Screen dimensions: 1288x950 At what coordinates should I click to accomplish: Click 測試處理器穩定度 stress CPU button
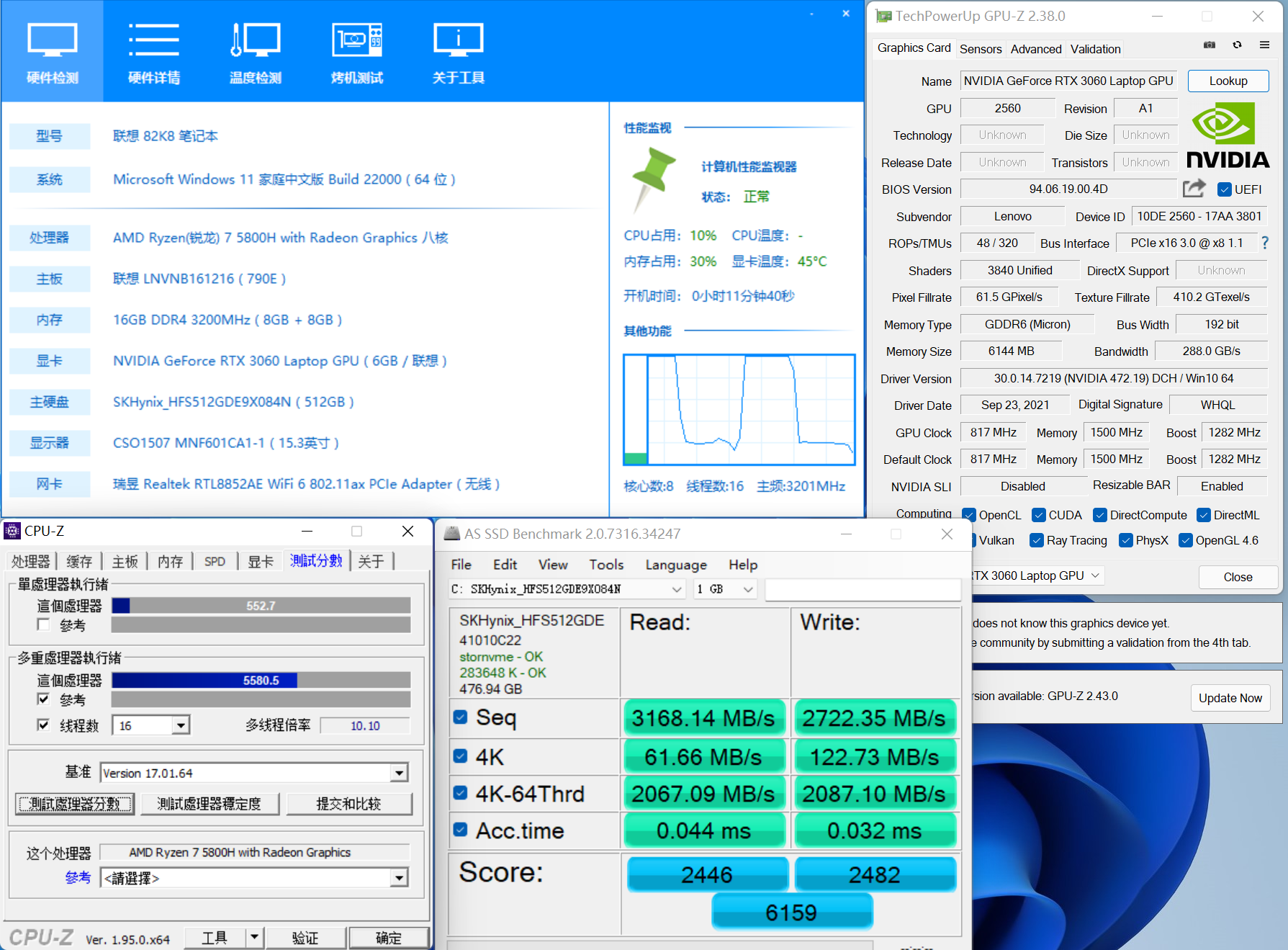(210, 804)
